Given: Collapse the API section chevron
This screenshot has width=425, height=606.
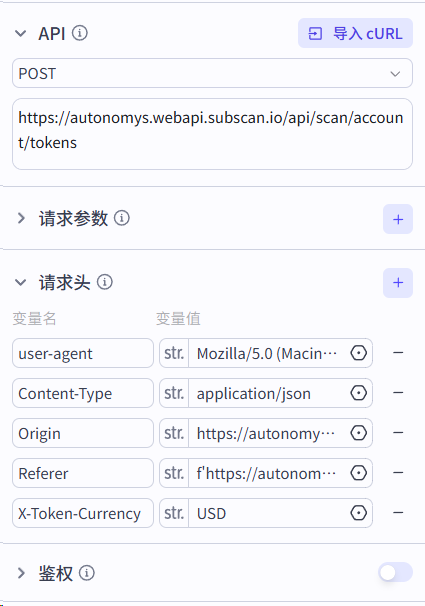Looking at the screenshot, I should click(20, 34).
